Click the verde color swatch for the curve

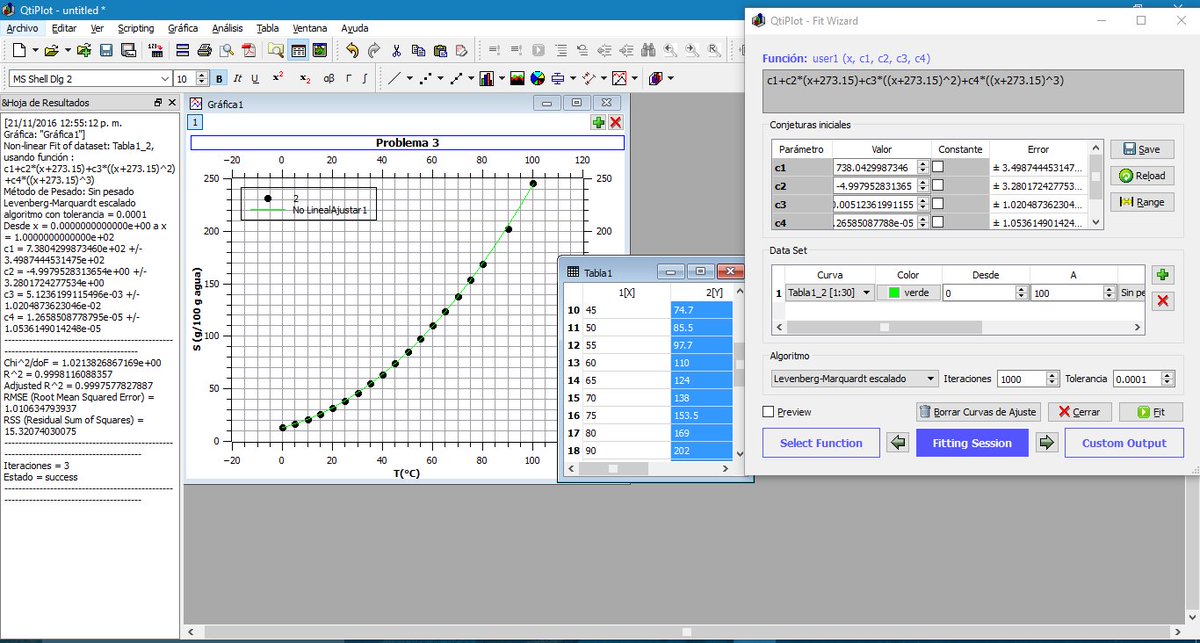click(x=909, y=293)
